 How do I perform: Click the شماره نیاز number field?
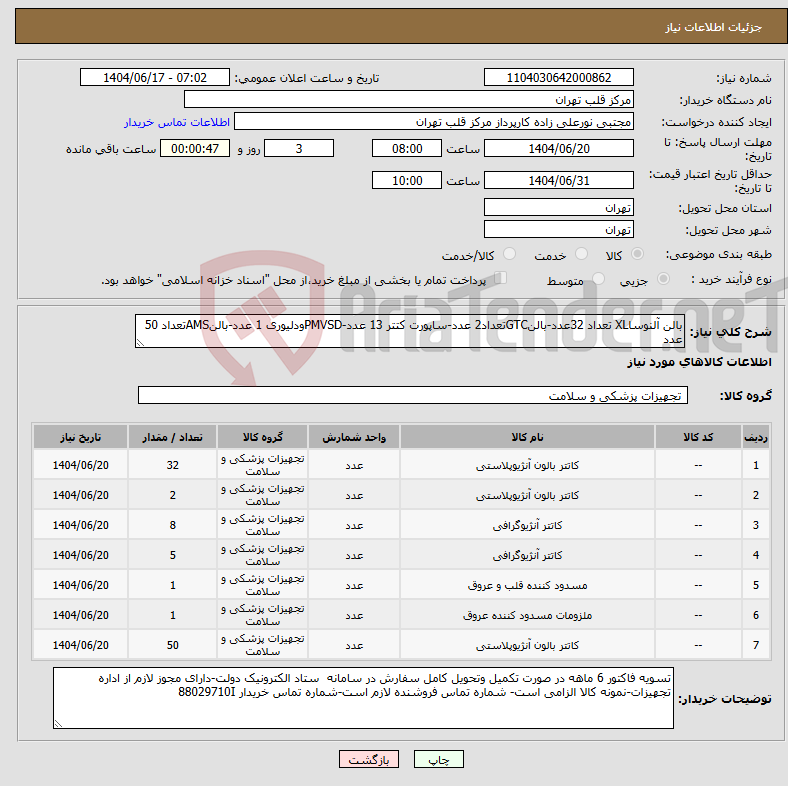pos(558,77)
